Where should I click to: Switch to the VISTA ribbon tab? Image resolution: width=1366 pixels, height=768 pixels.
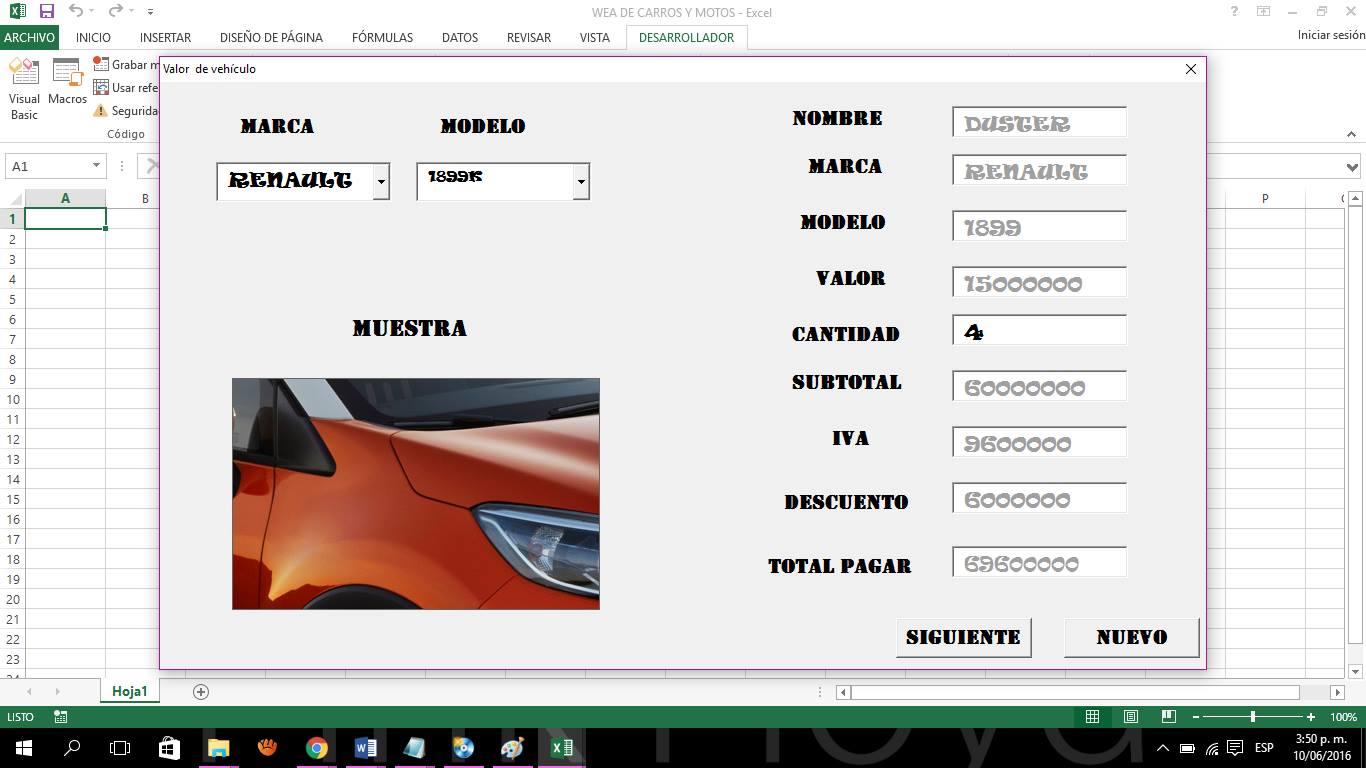click(594, 37)
